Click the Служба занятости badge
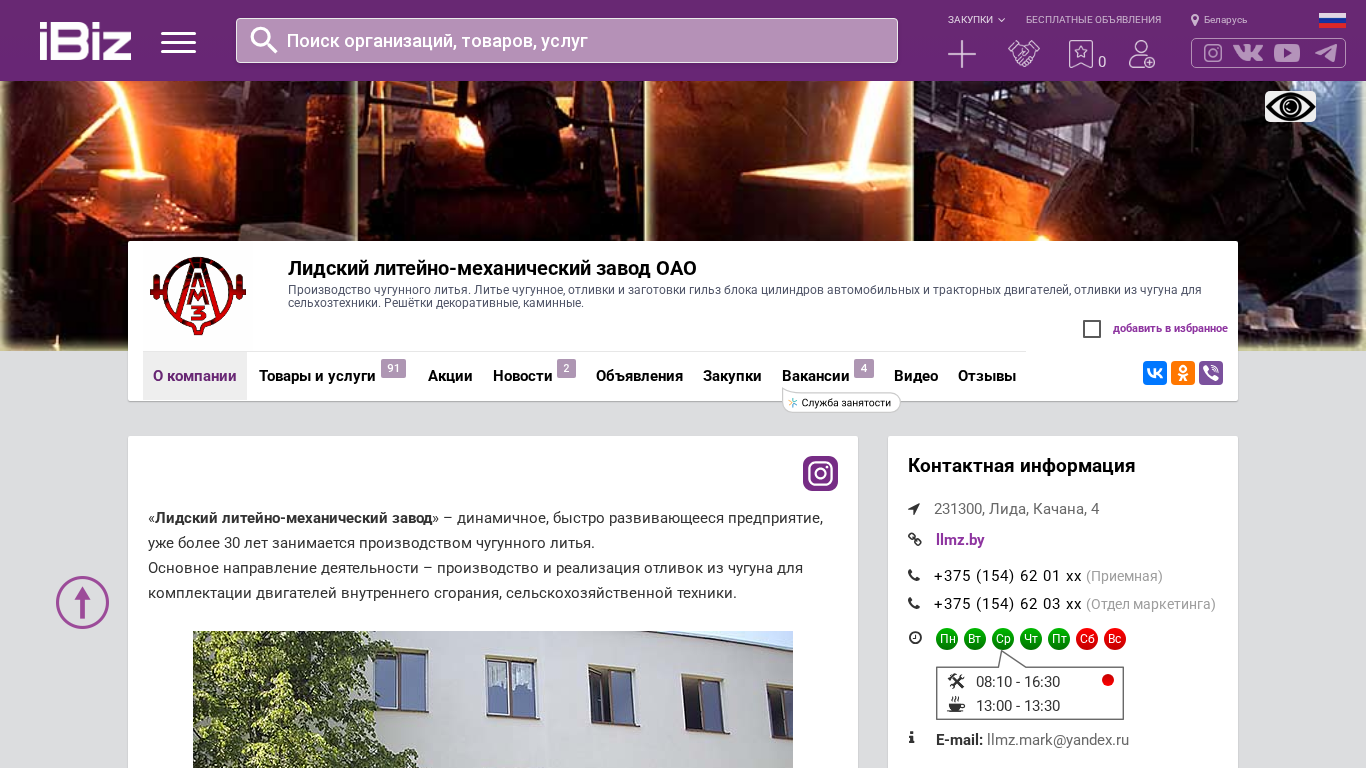This screenshot has height=768, width=1366. [841, 403]
